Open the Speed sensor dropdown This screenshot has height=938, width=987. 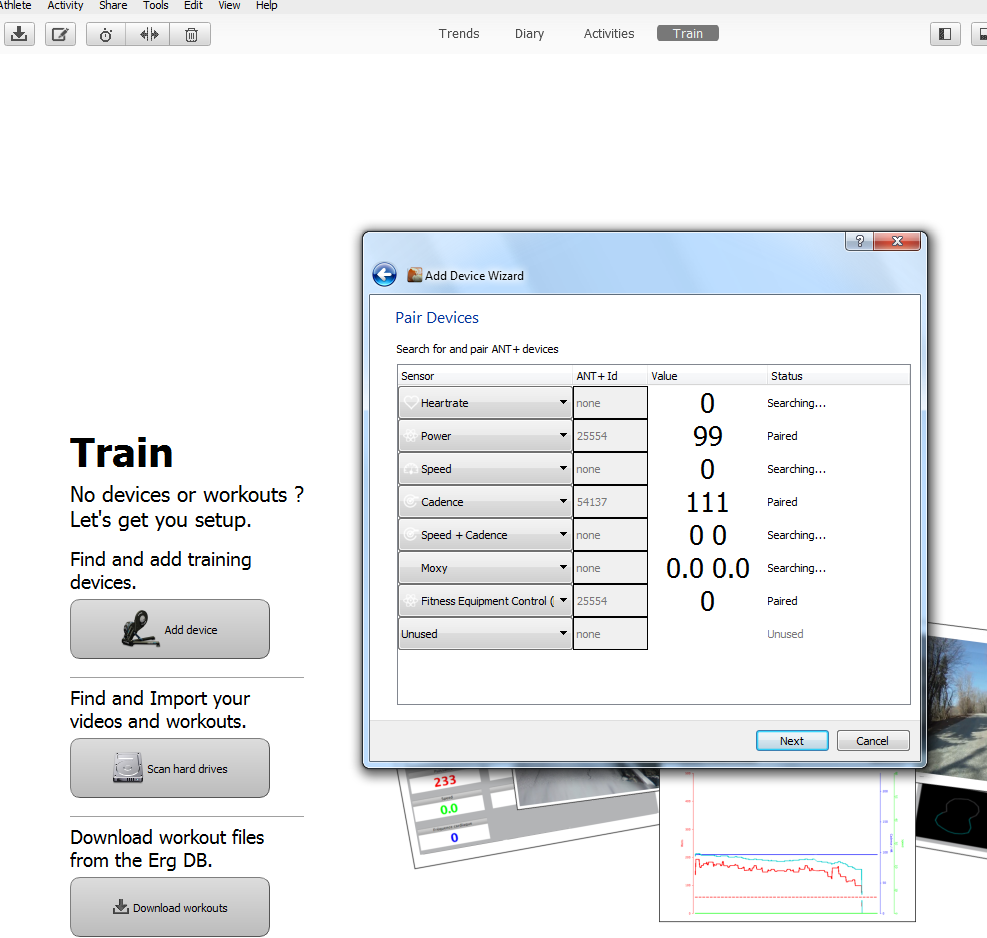pos(485,469)
